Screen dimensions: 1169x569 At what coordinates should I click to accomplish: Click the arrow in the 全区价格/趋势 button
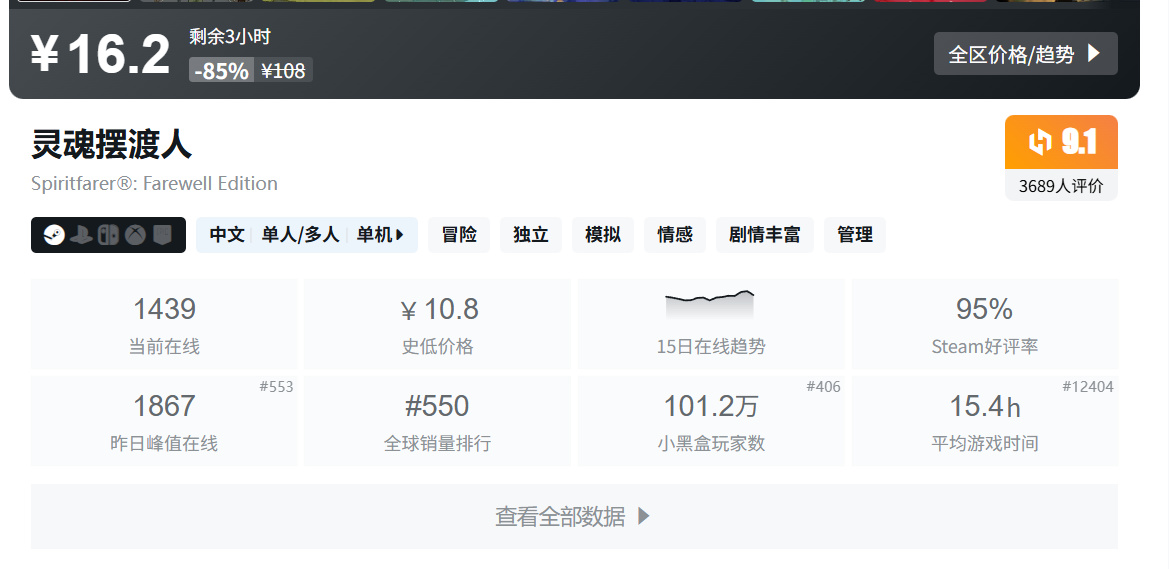point(1093,54)
